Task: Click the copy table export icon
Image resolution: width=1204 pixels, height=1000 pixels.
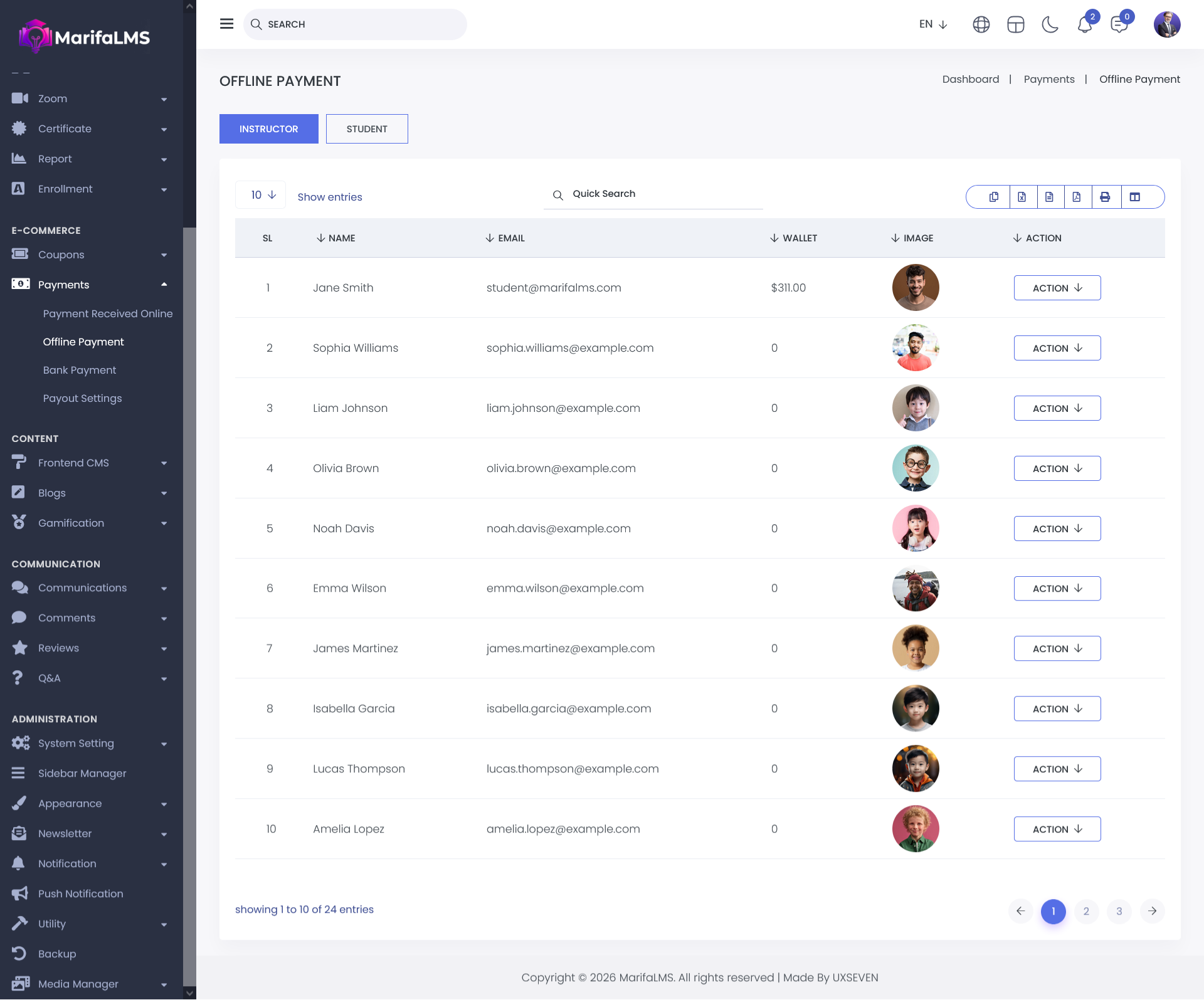Action: click(994, 197)
